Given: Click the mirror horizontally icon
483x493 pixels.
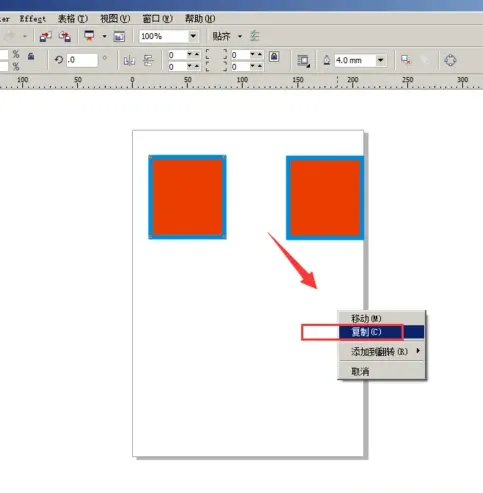Looking at the screenshot, I should pos(129,61).
